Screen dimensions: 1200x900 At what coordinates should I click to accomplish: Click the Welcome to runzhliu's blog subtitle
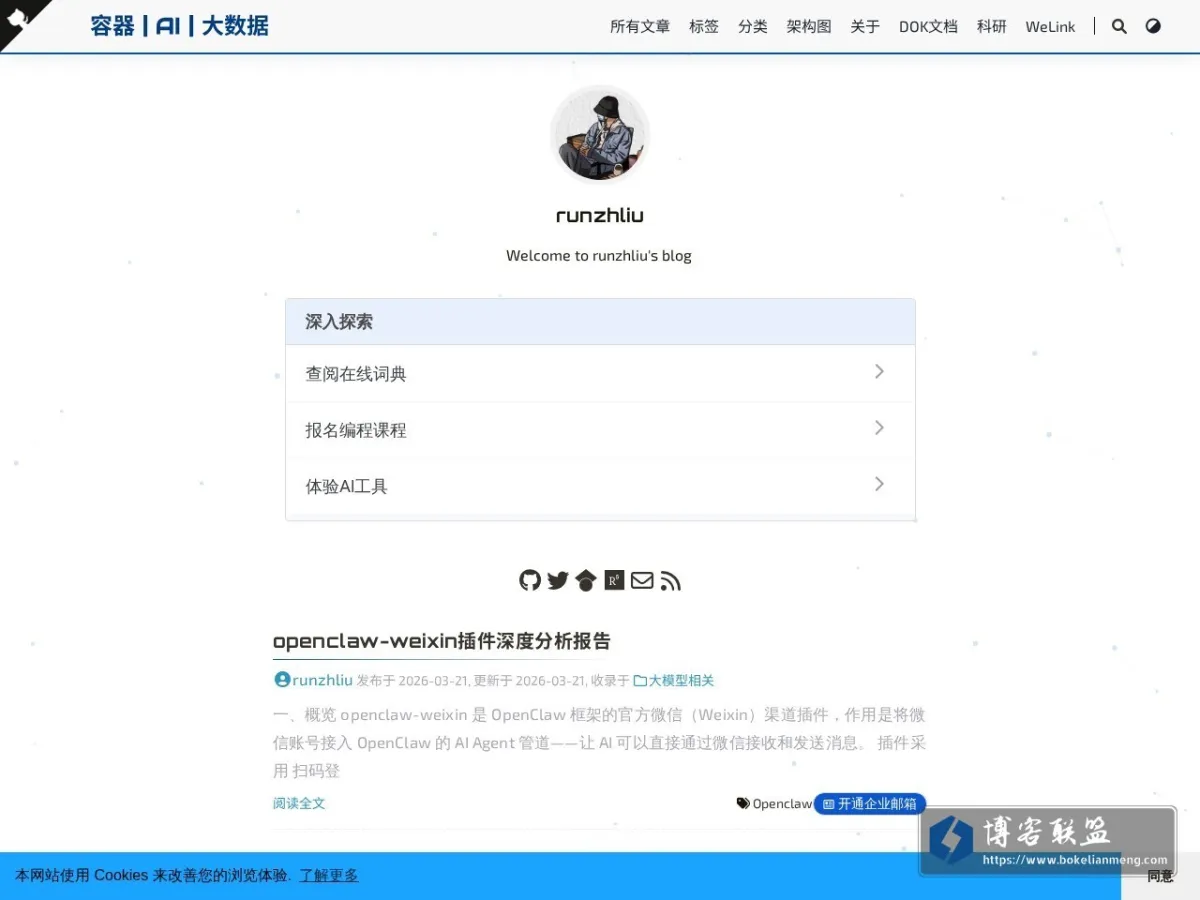pos(599,255)
